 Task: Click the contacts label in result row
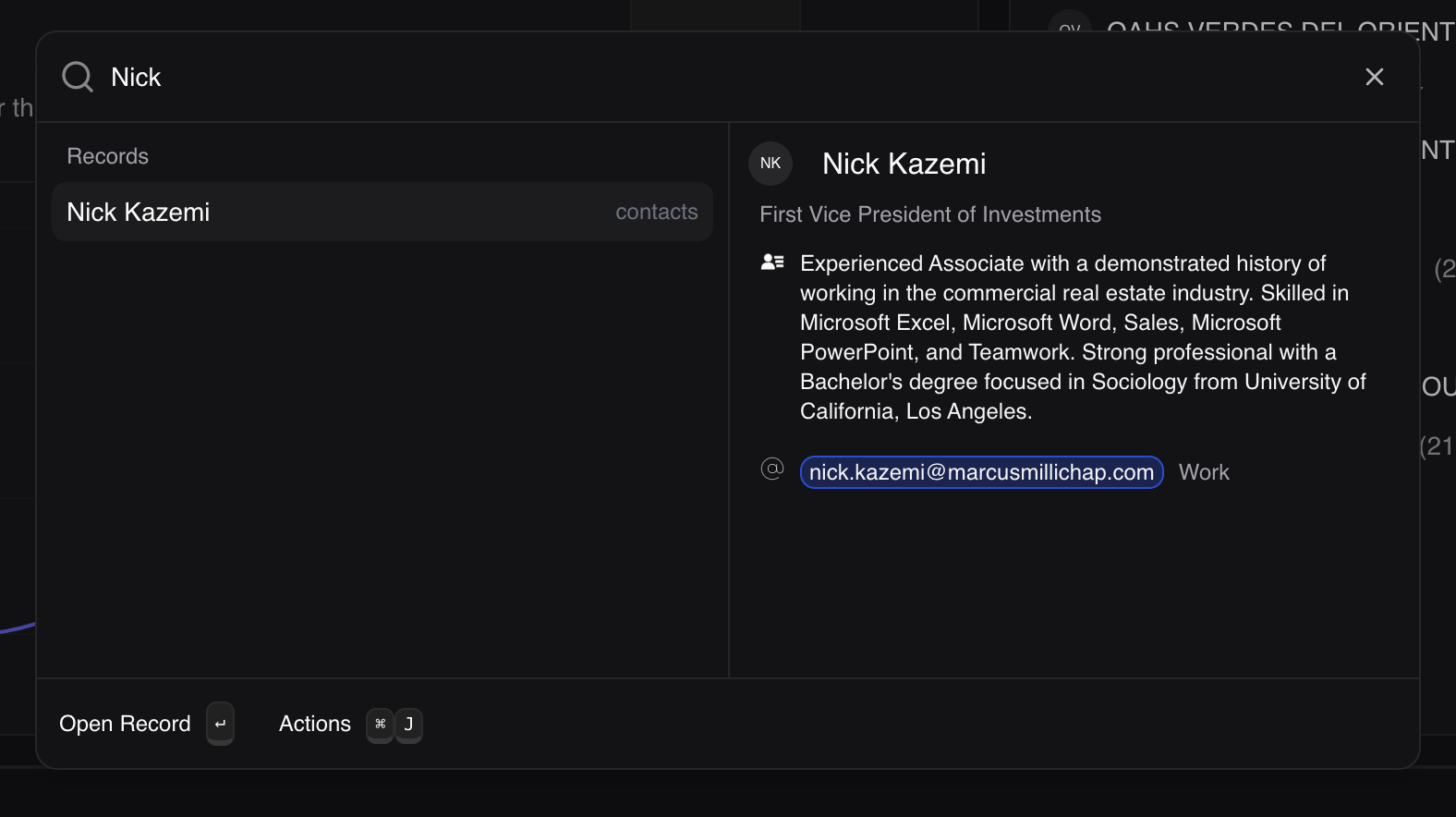coord(657,212)
